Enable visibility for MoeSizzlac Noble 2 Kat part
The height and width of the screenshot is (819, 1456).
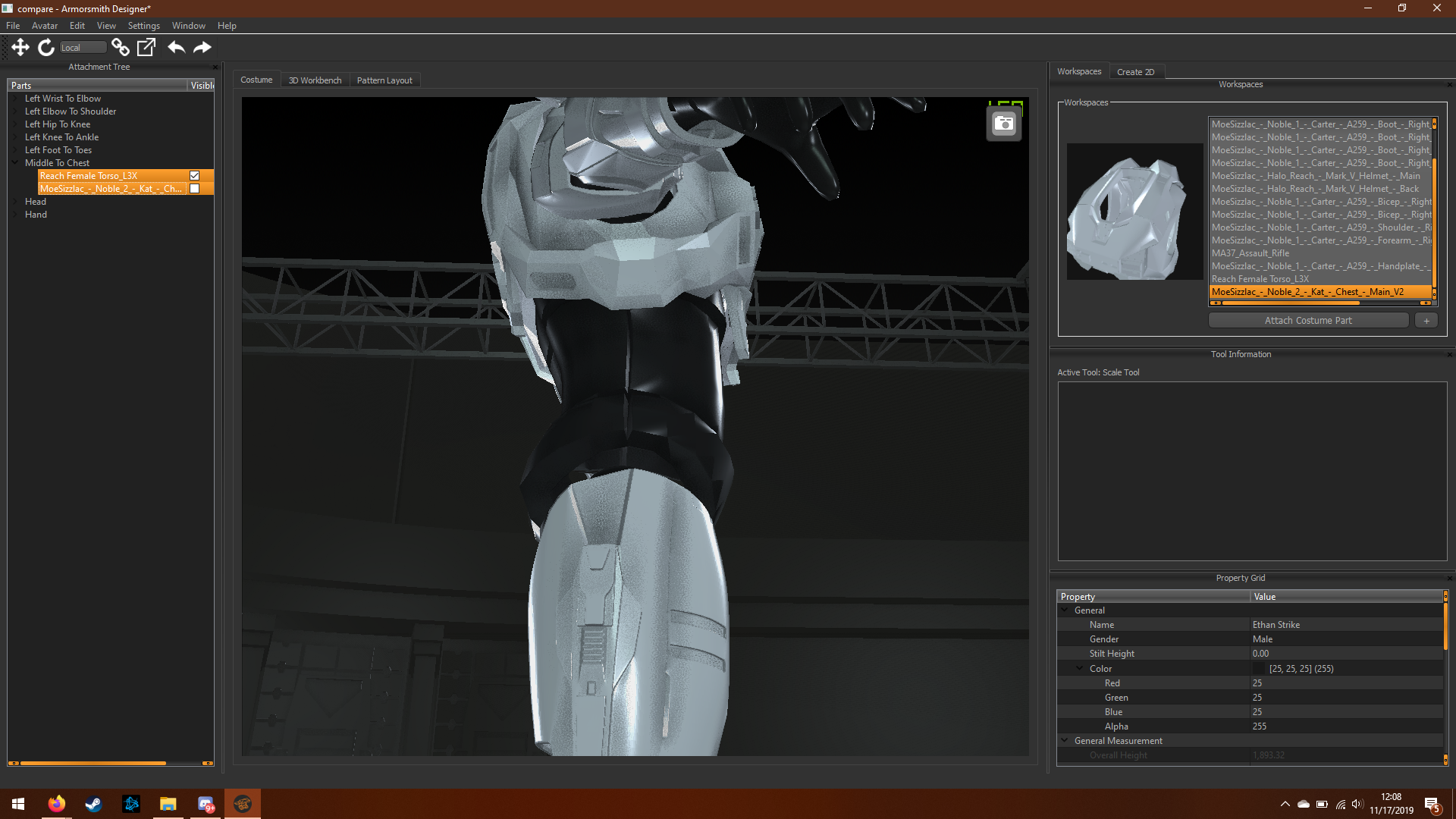click(x=194, y=189)
